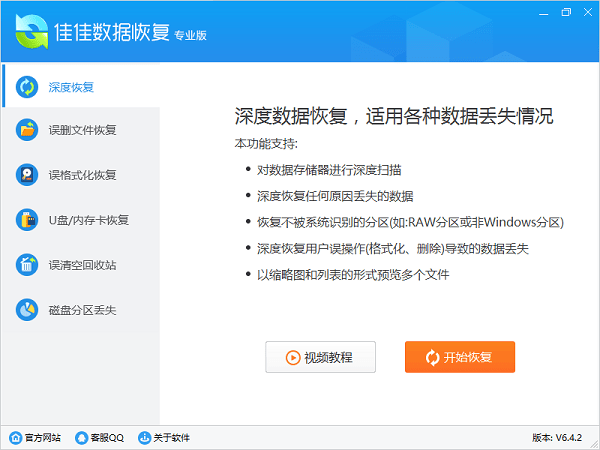Click the 佳佳数据恢复 logo in the title bar
This screenshot has height=450, width=600.
coord(30,32)
